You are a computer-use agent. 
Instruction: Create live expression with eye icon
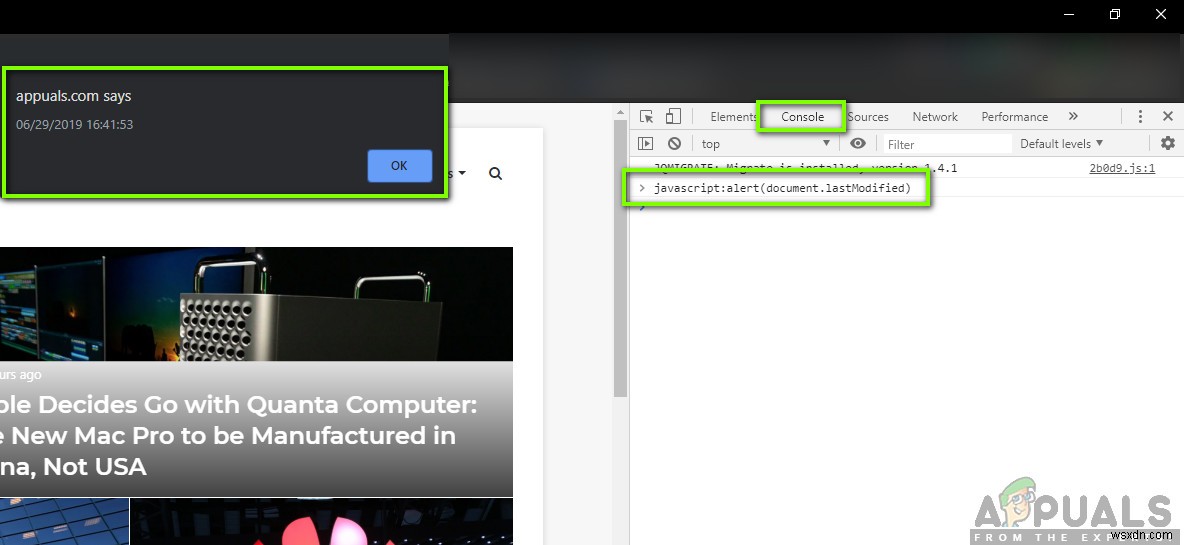[x=858, y=143]
